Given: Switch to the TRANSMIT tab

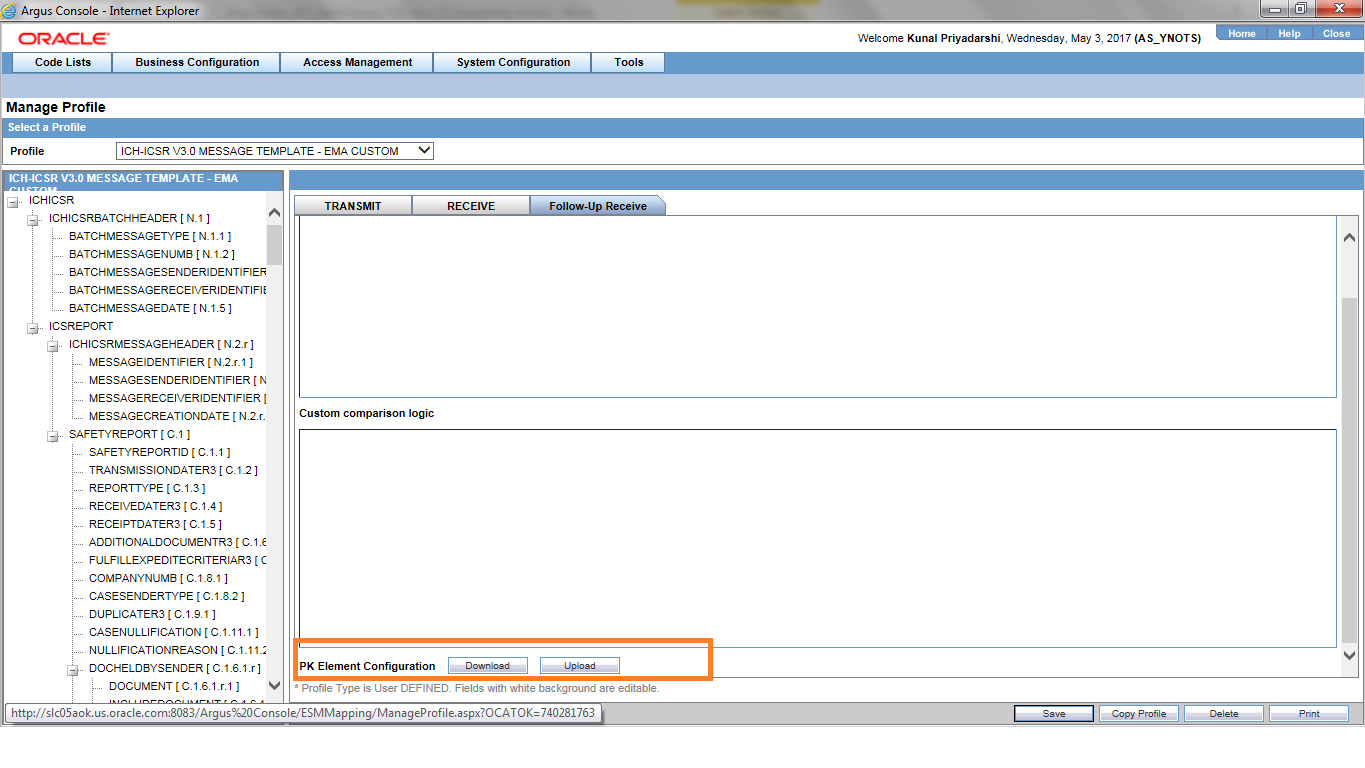Looking at the screenshot, I should [353, 206].
